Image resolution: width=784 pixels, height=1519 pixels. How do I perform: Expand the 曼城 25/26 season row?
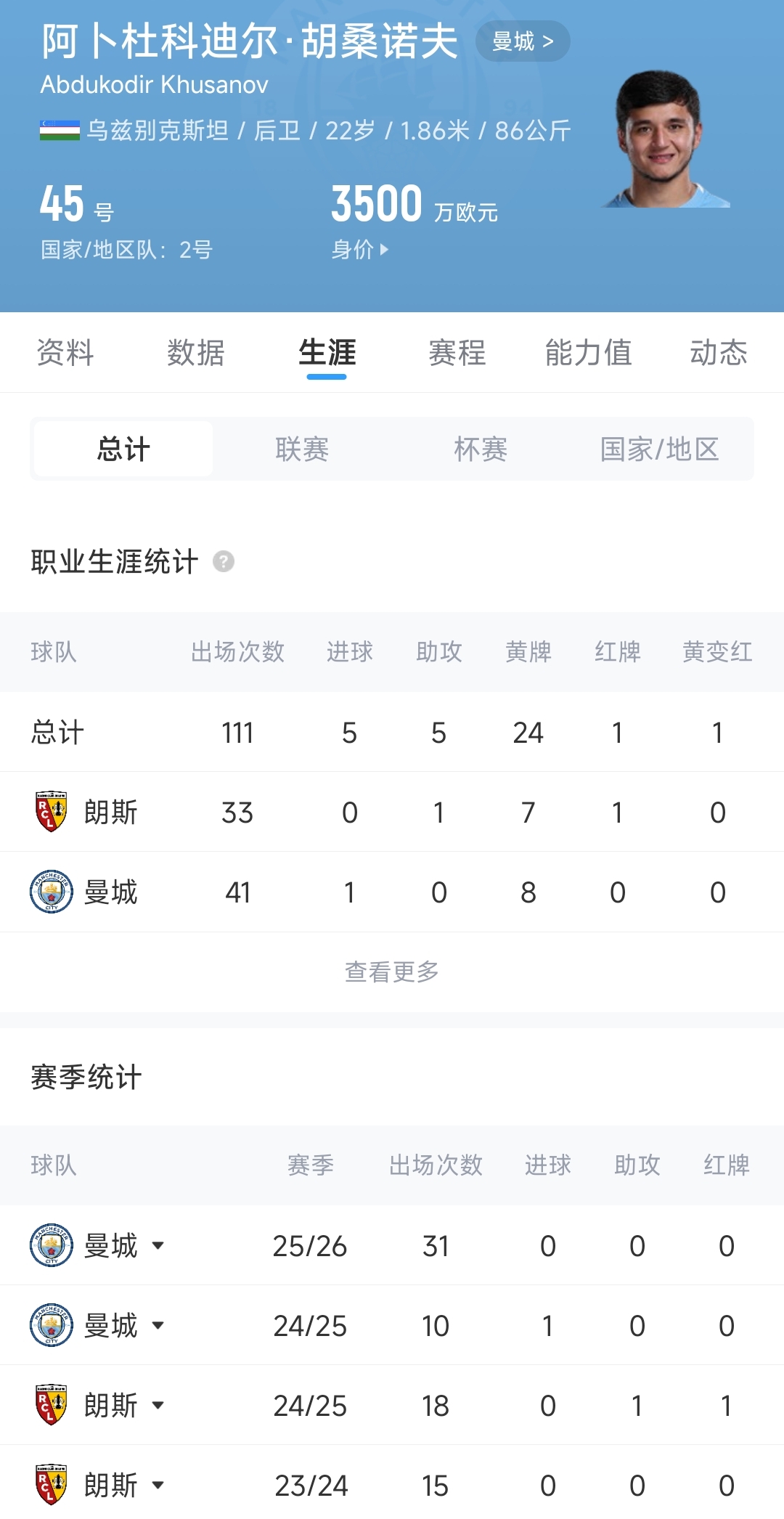(x=158, y=1245)
